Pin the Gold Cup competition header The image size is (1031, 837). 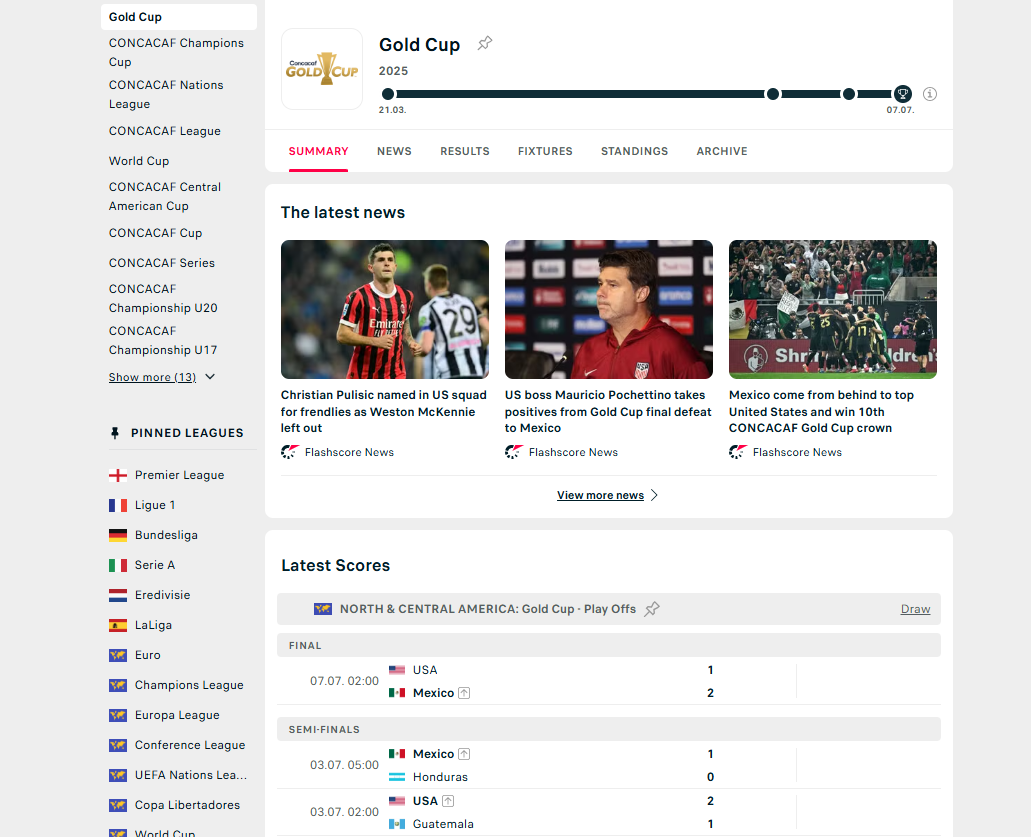(x=485, y=43)
